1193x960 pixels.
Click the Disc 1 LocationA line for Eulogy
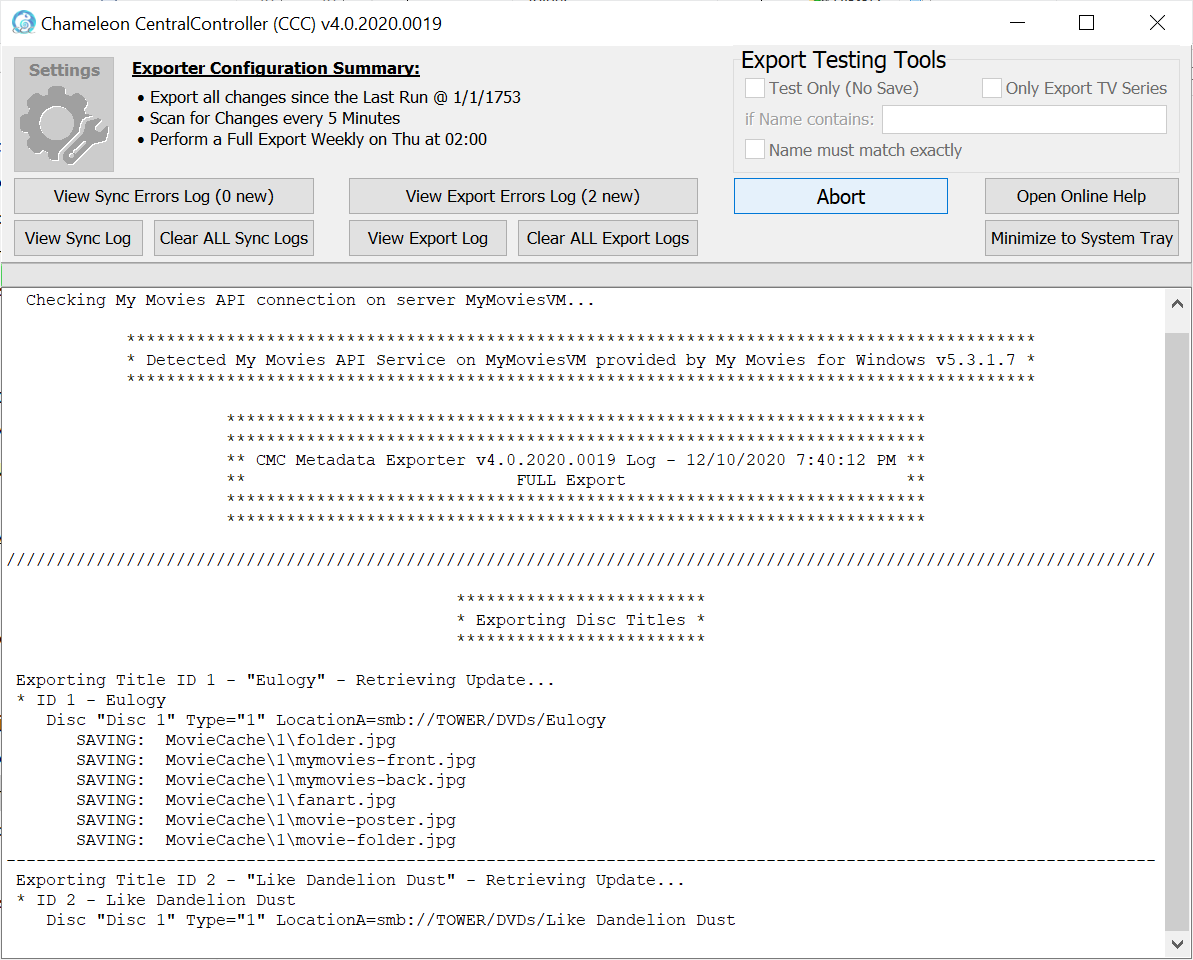click(326, 720)
